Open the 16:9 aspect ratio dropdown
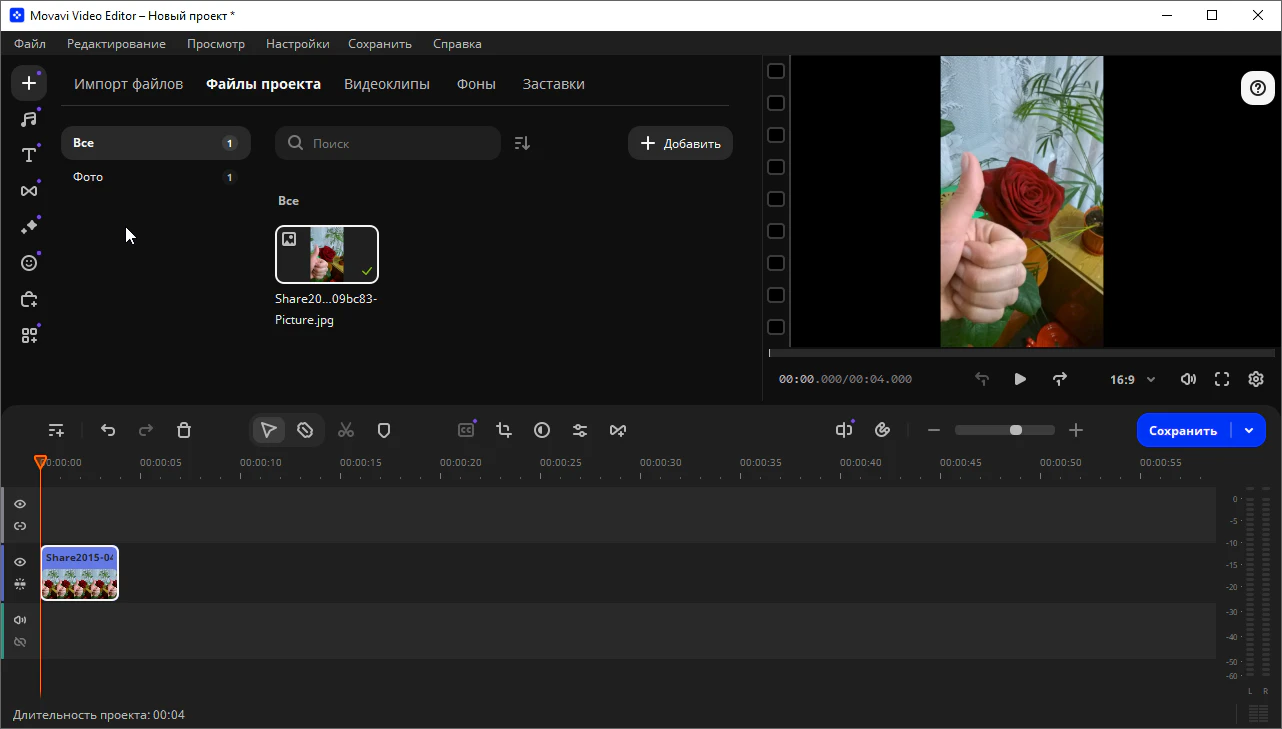Screen dimensions: 1282x729 coord(1132,380)
